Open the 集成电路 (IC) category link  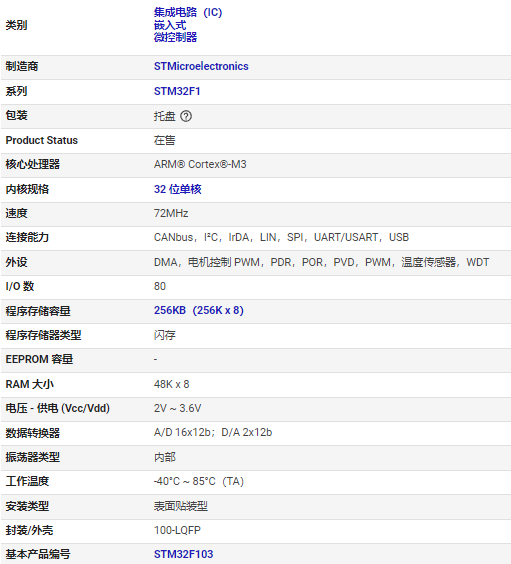[188, 12]
